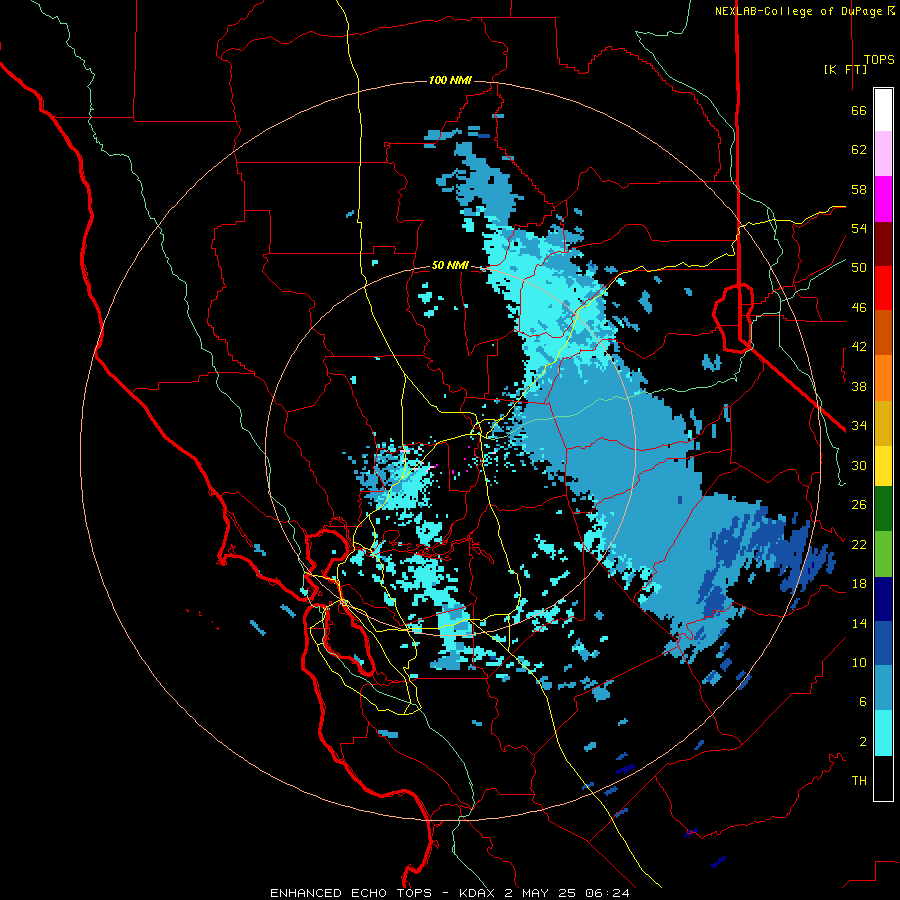Click the dark orange 42 kft legend swatch
900x900 pixels.
click(883, 333)
